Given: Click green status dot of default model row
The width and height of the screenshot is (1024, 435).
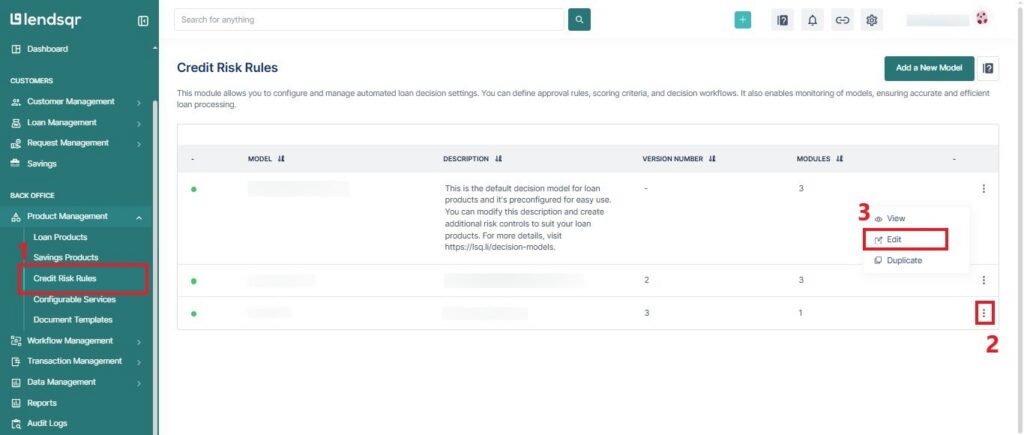Looking at the screenshot, I should coord(193,189).
